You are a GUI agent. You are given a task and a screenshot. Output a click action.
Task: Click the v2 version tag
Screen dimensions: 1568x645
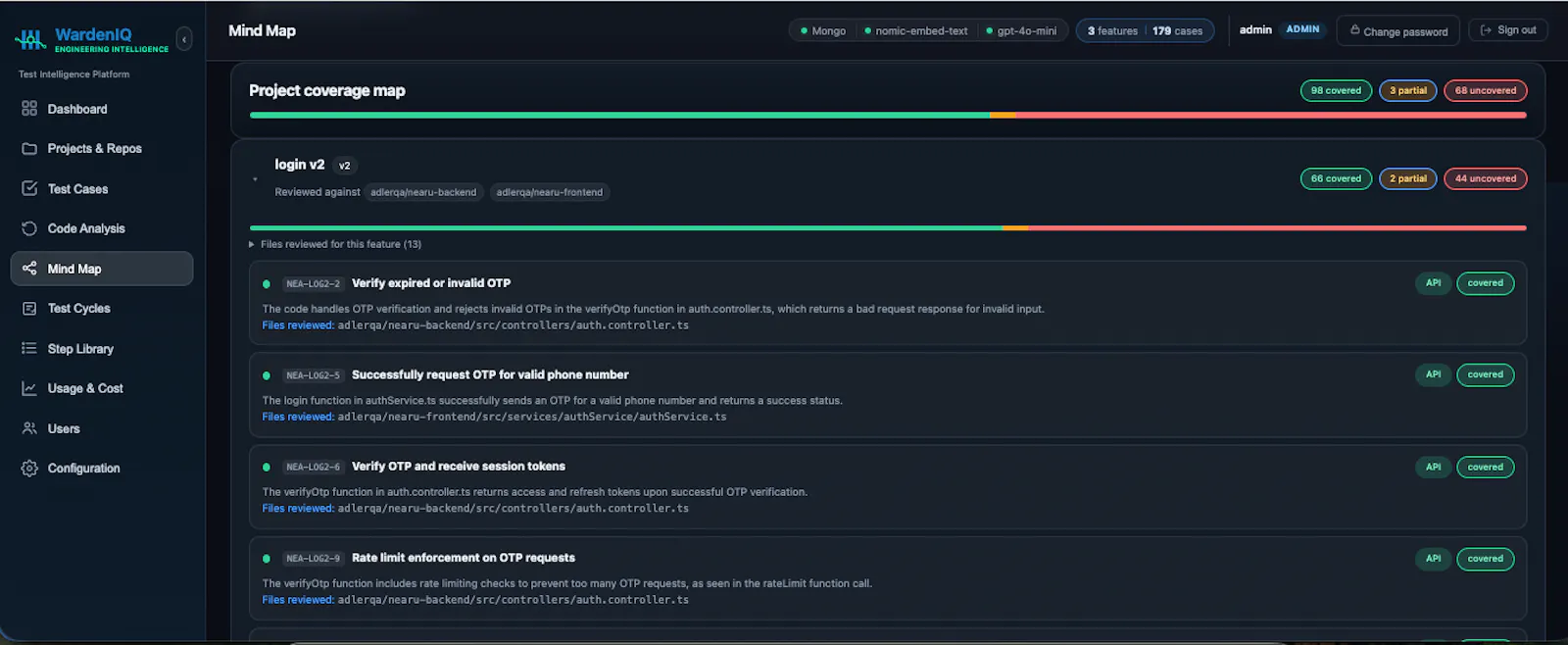pyautogui.click(x=345, y=166)
